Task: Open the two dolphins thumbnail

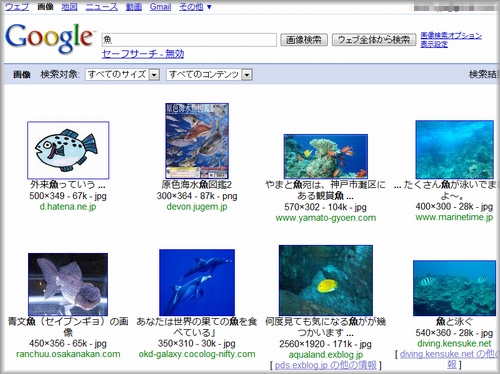Action: [x=197, y=282]
